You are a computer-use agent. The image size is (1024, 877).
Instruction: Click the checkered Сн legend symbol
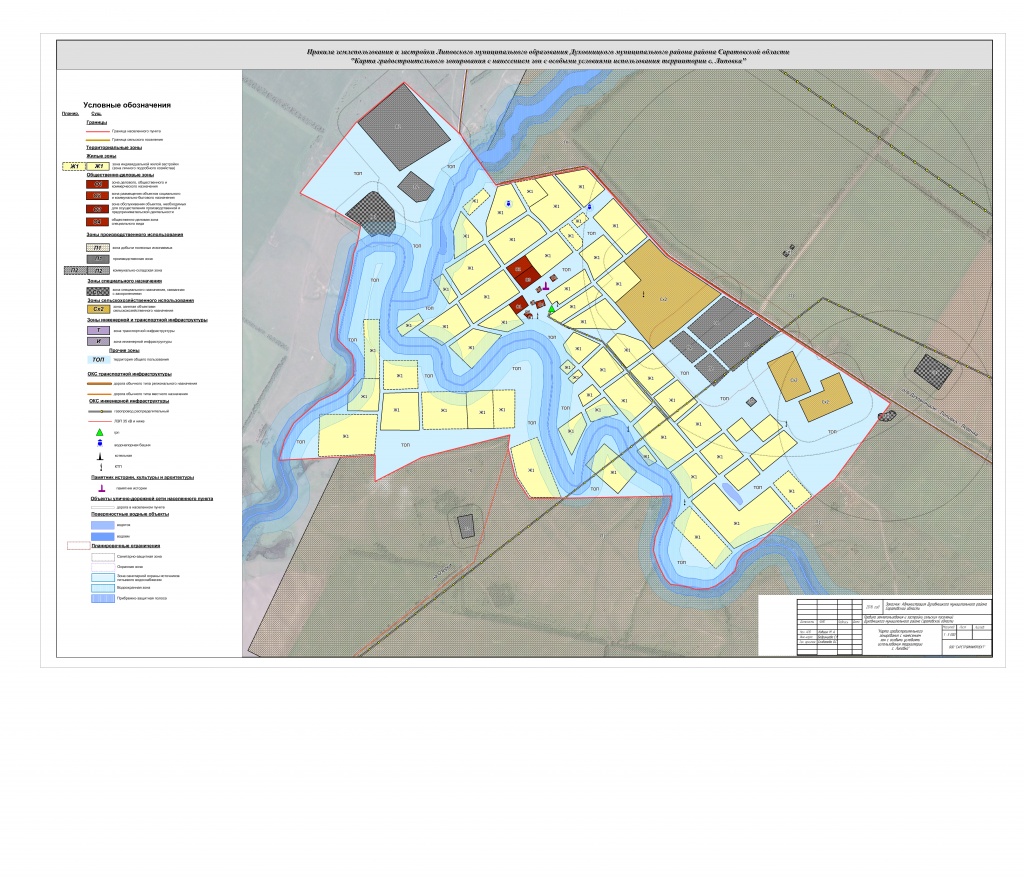[x=98, y=291]
